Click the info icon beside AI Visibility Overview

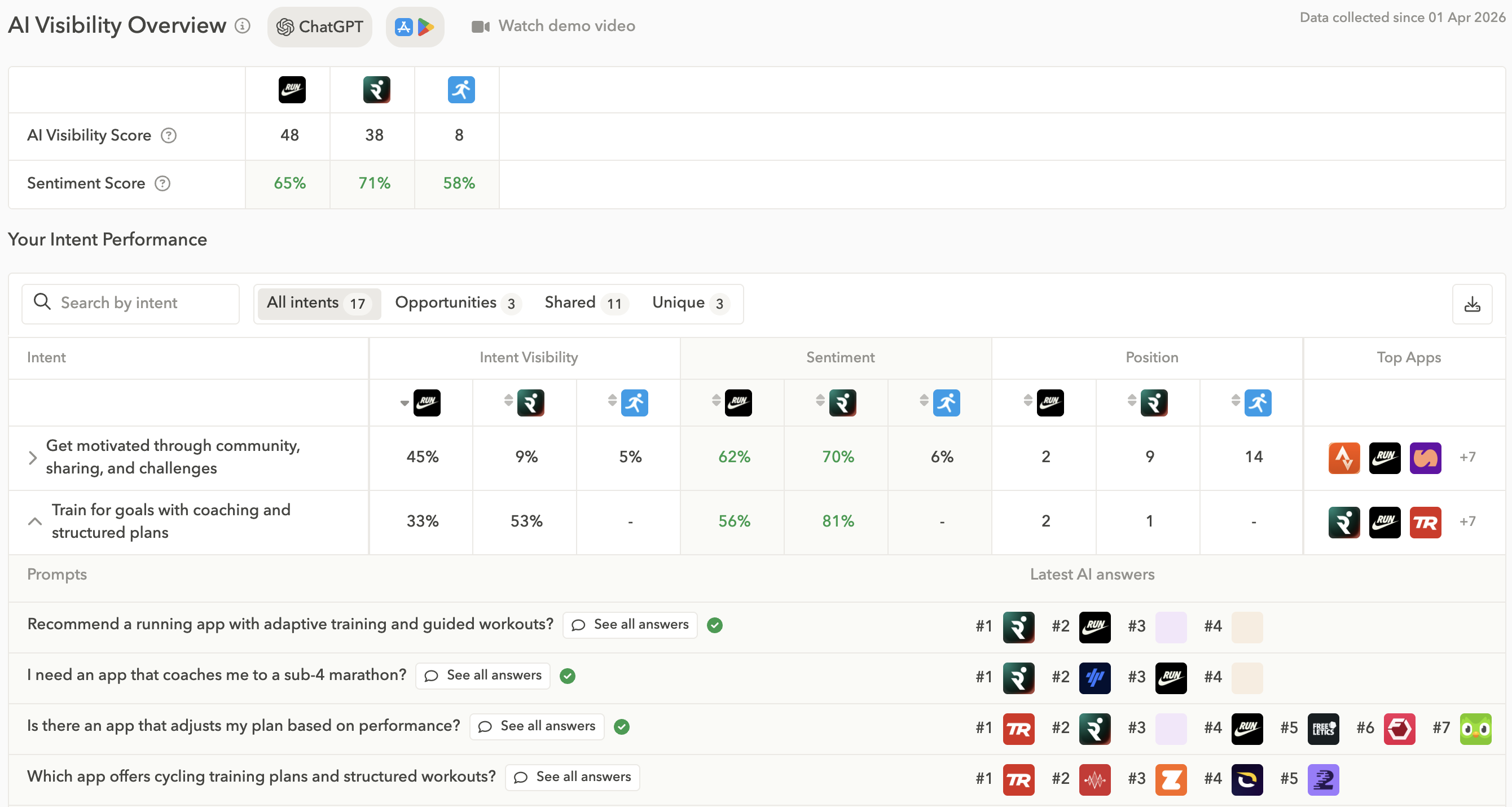coord(243,26)
